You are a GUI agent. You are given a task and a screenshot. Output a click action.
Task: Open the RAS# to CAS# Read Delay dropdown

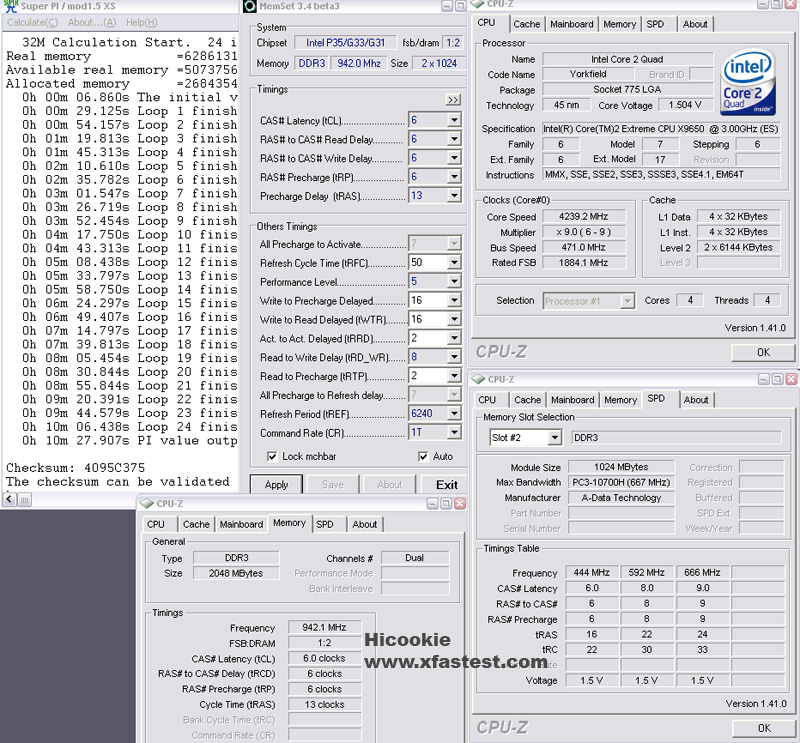[454, 139]
